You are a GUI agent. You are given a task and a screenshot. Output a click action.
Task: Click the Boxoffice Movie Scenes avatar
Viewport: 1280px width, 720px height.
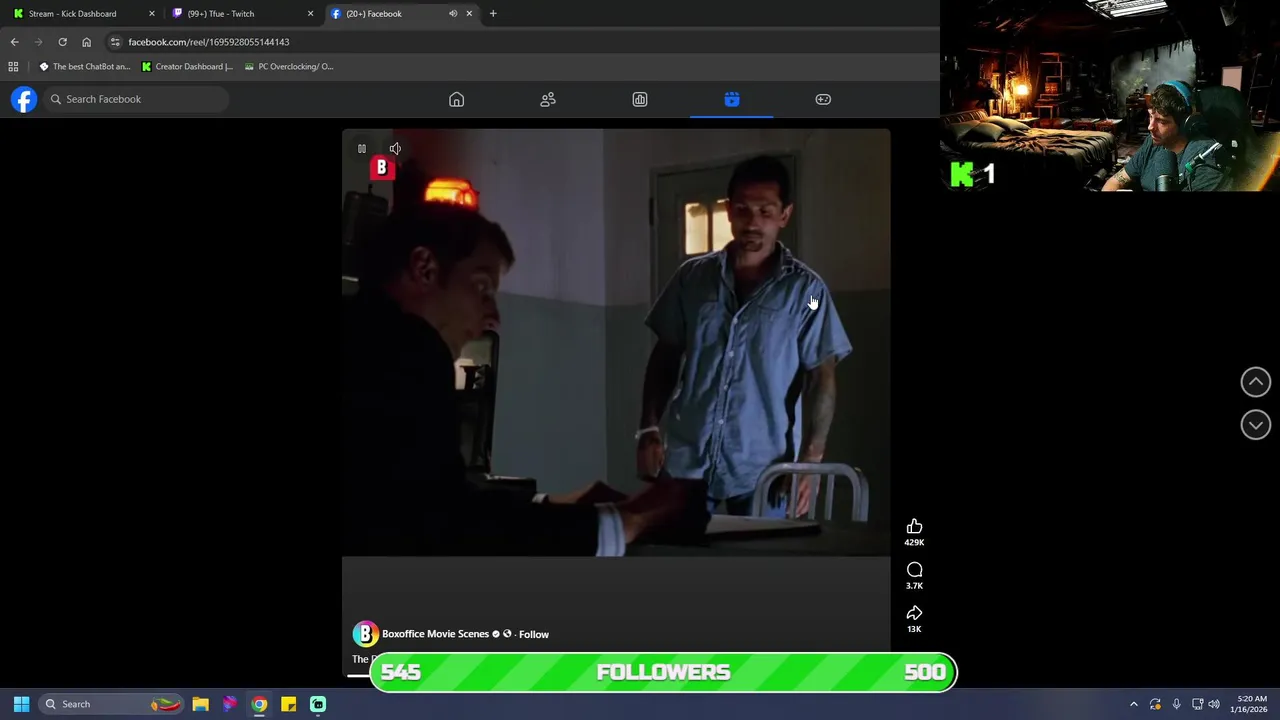(365, 634)
